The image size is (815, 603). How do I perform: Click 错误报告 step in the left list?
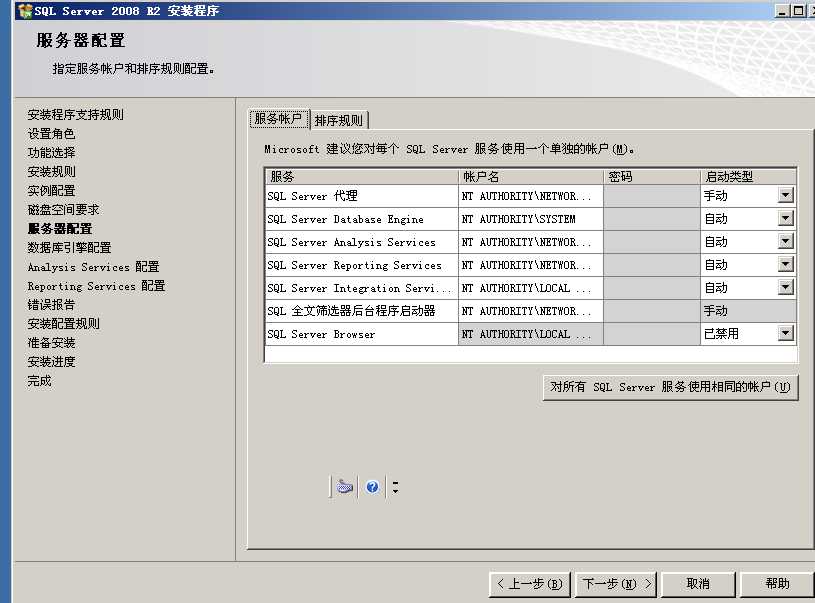point(51,305)
